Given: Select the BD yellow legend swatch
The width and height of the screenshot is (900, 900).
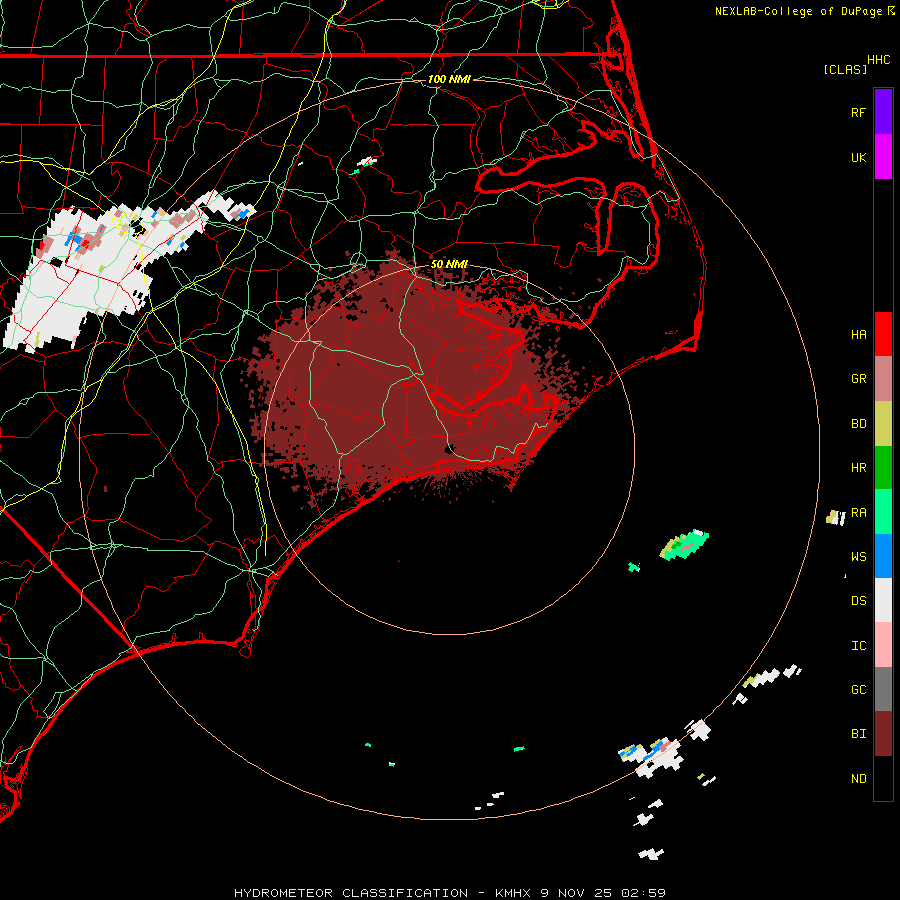Looking at the screenshot, I should 883,424.
